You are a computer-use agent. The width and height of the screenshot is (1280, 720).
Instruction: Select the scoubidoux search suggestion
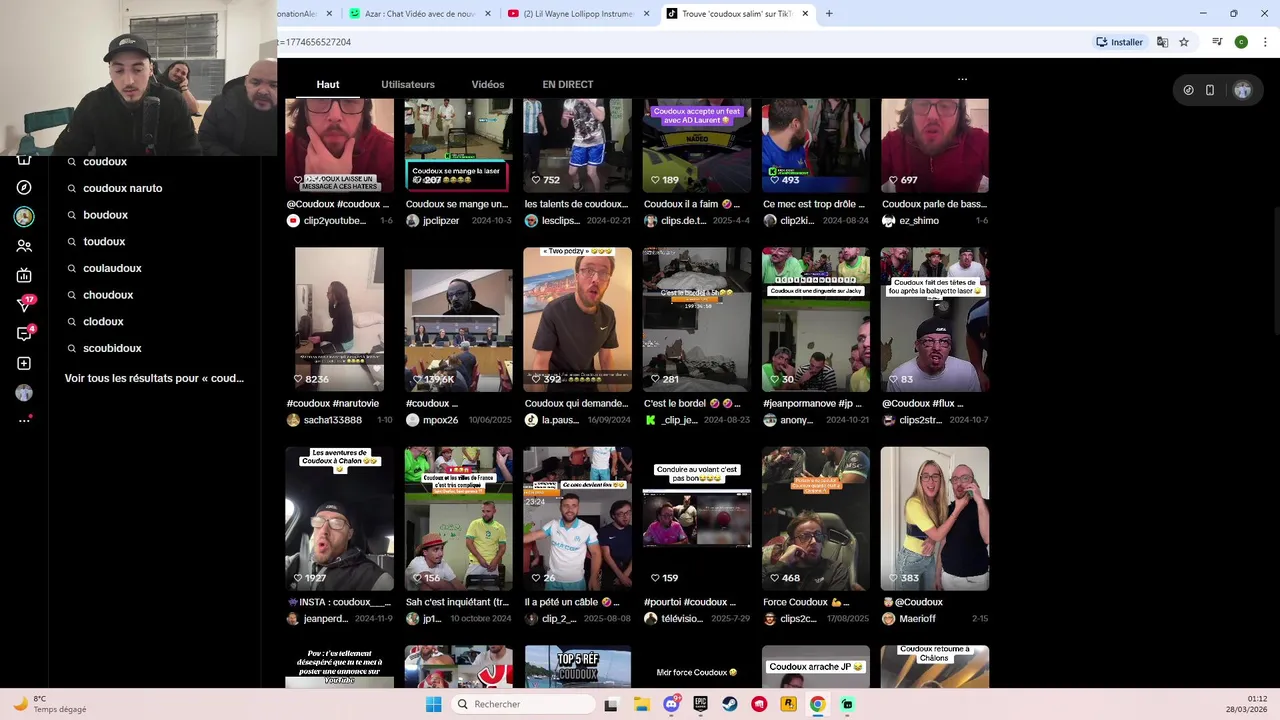tap(113, 348)
